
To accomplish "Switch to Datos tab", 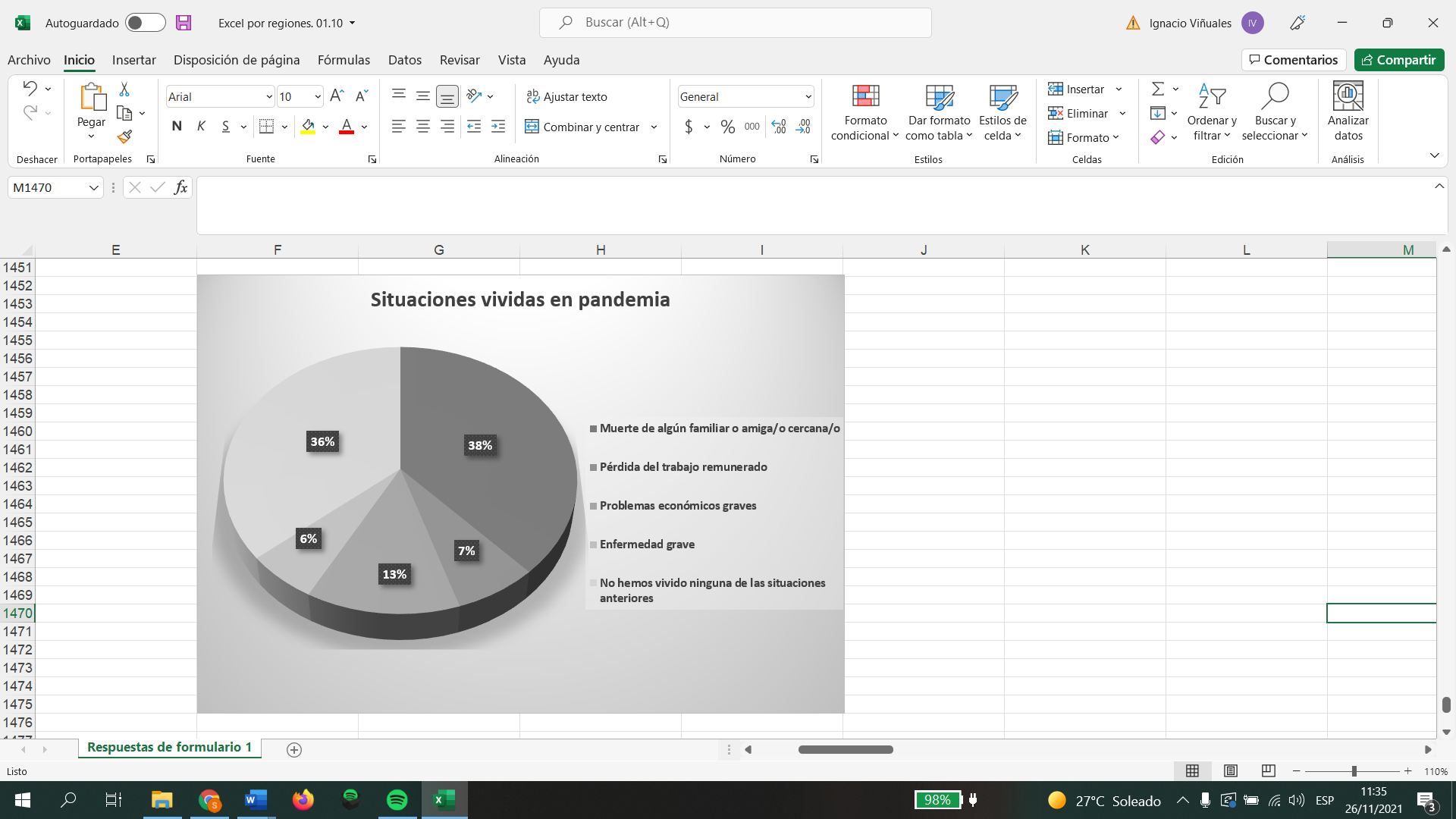I will click(405, 60).
